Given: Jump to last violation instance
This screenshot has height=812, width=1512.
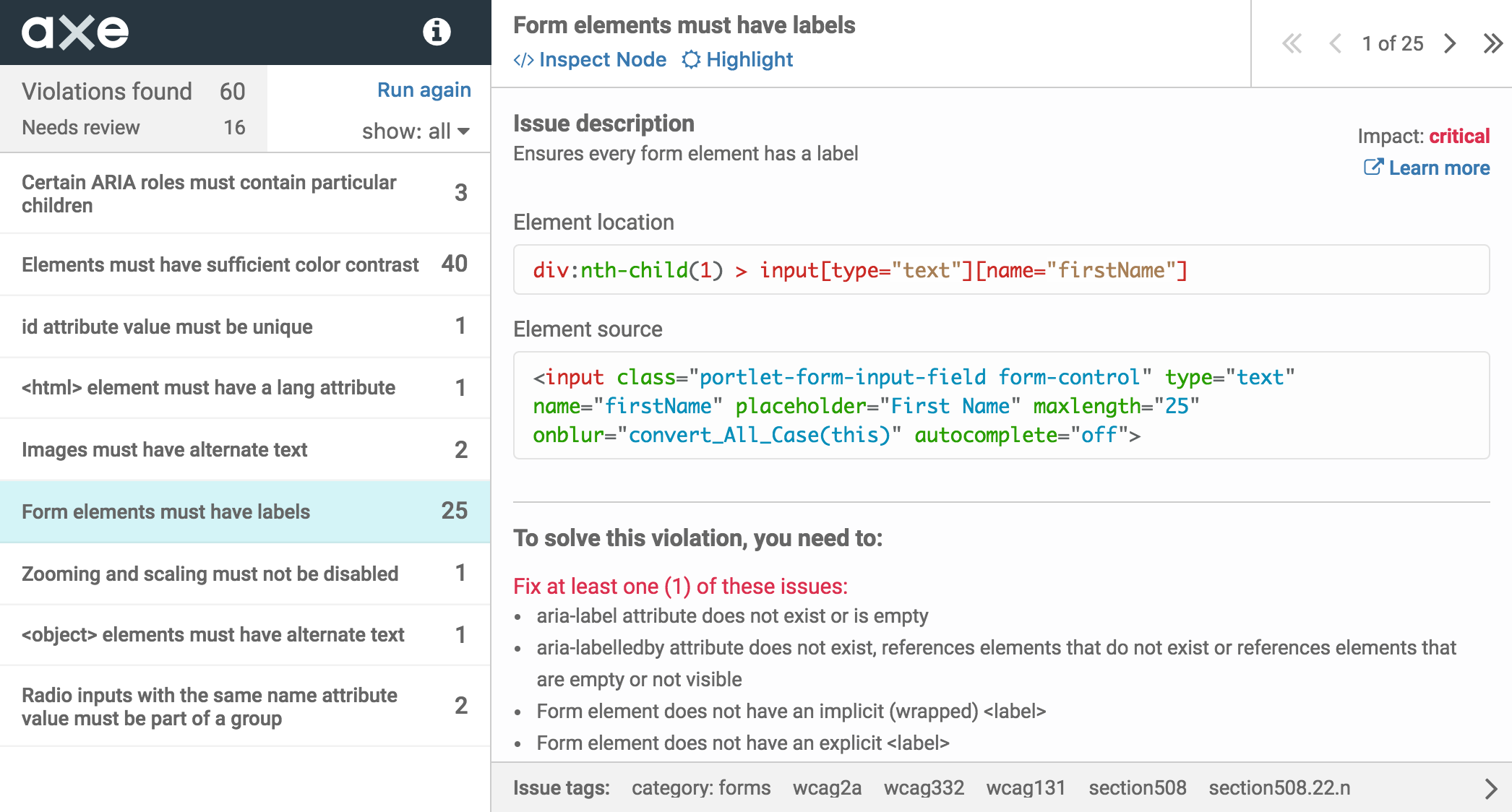Looking at the screenshot, I should (x=1492, y=43).
